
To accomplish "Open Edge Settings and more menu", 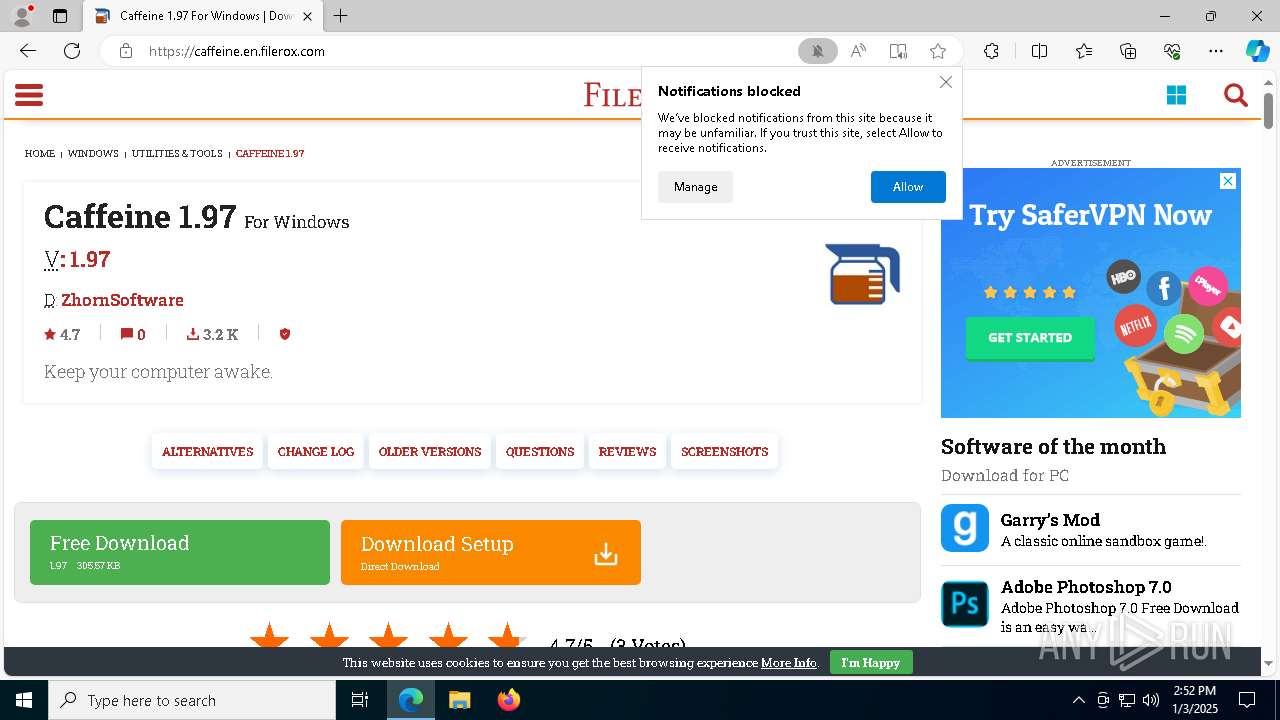I will [1216, 51].
